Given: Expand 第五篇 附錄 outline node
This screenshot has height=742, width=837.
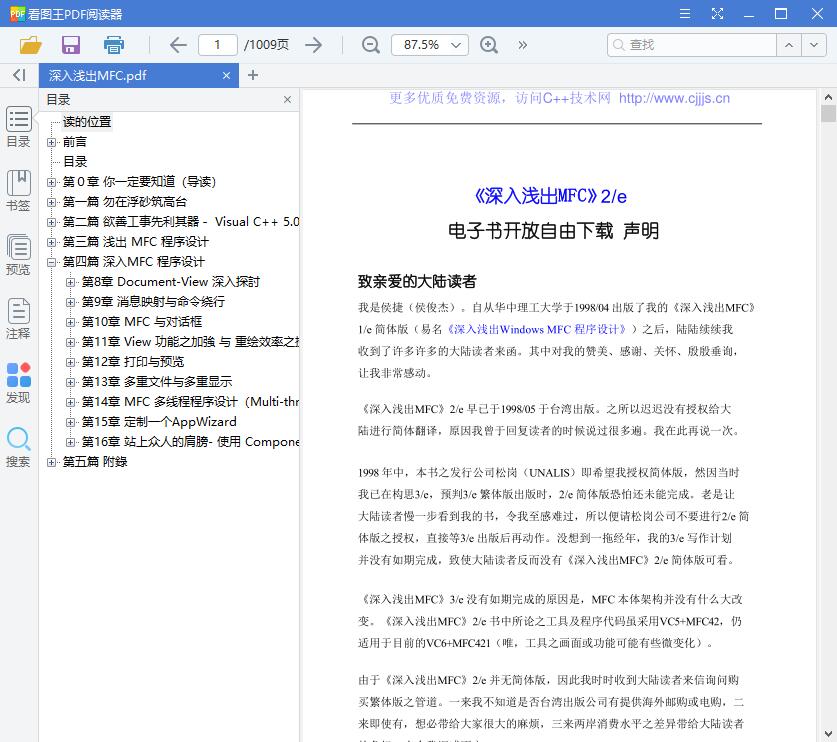Looking at the screenshot, I should [x=51, y=462].
